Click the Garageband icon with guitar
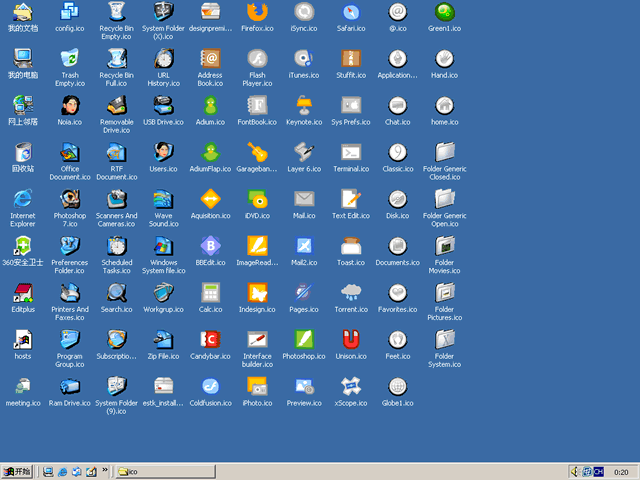The width and height of the screenshot is (640, 480). (257, 153)
